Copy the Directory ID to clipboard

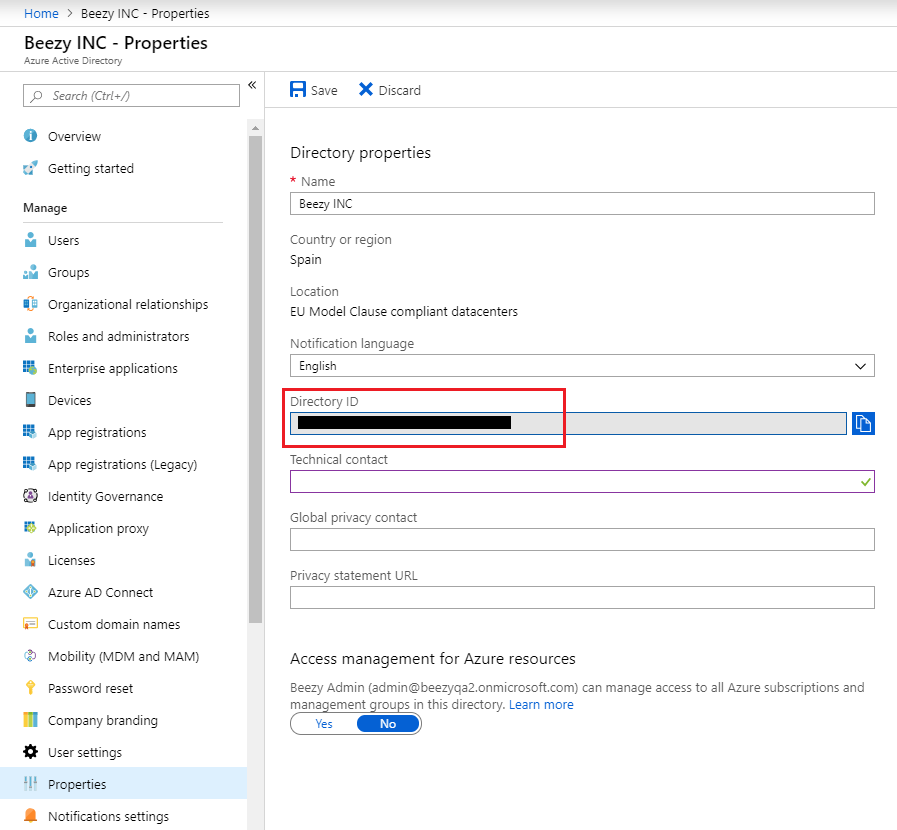pos(863,423)
